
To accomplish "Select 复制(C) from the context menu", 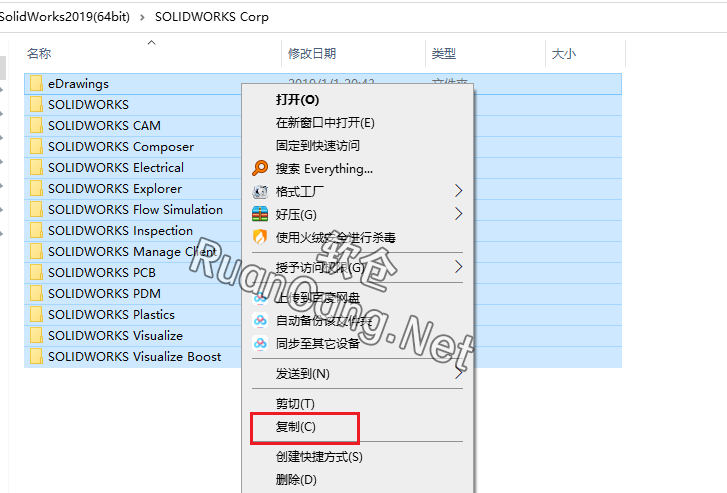I will [x=296, y=427].
